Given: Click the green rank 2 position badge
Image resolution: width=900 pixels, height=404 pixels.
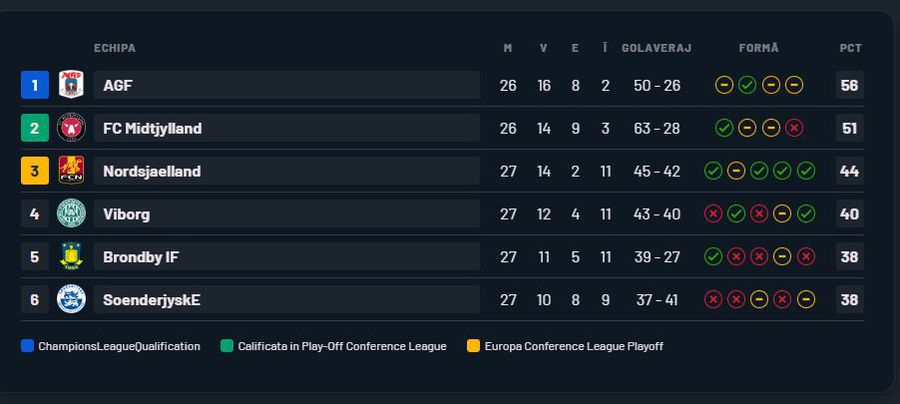Looking at the screenshot, I should 34,128.
